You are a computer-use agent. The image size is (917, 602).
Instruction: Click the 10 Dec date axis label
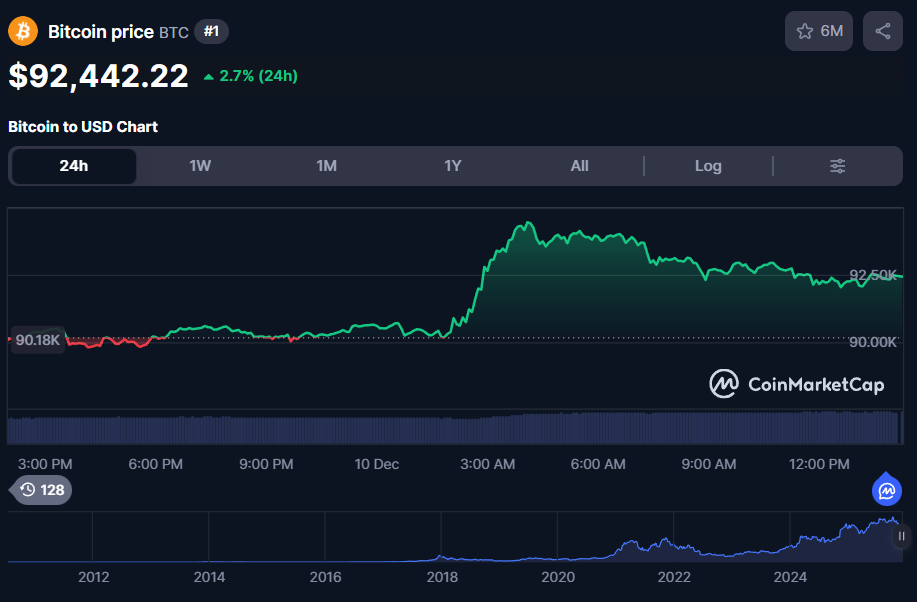377,465
